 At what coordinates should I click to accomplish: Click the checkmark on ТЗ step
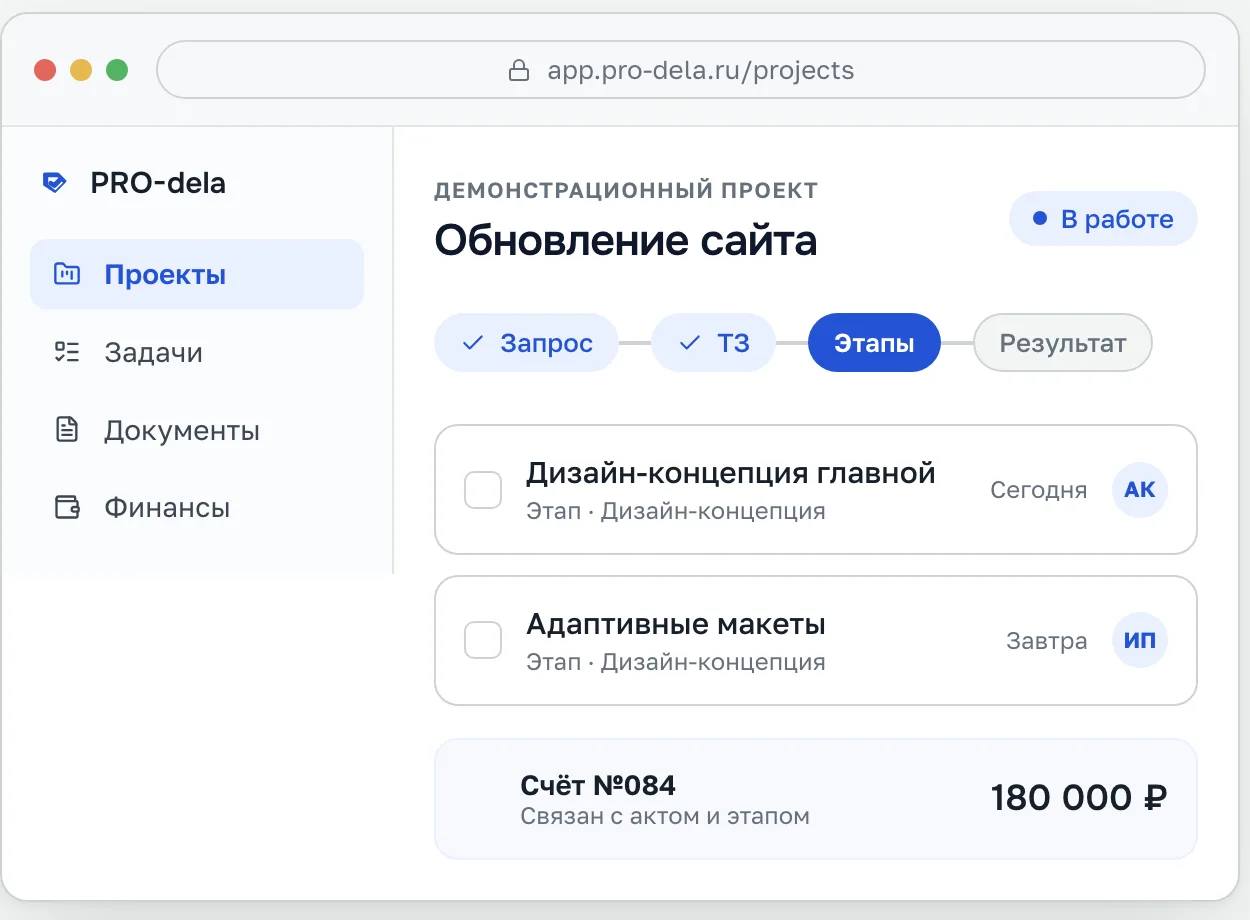(x=689, y=343)
